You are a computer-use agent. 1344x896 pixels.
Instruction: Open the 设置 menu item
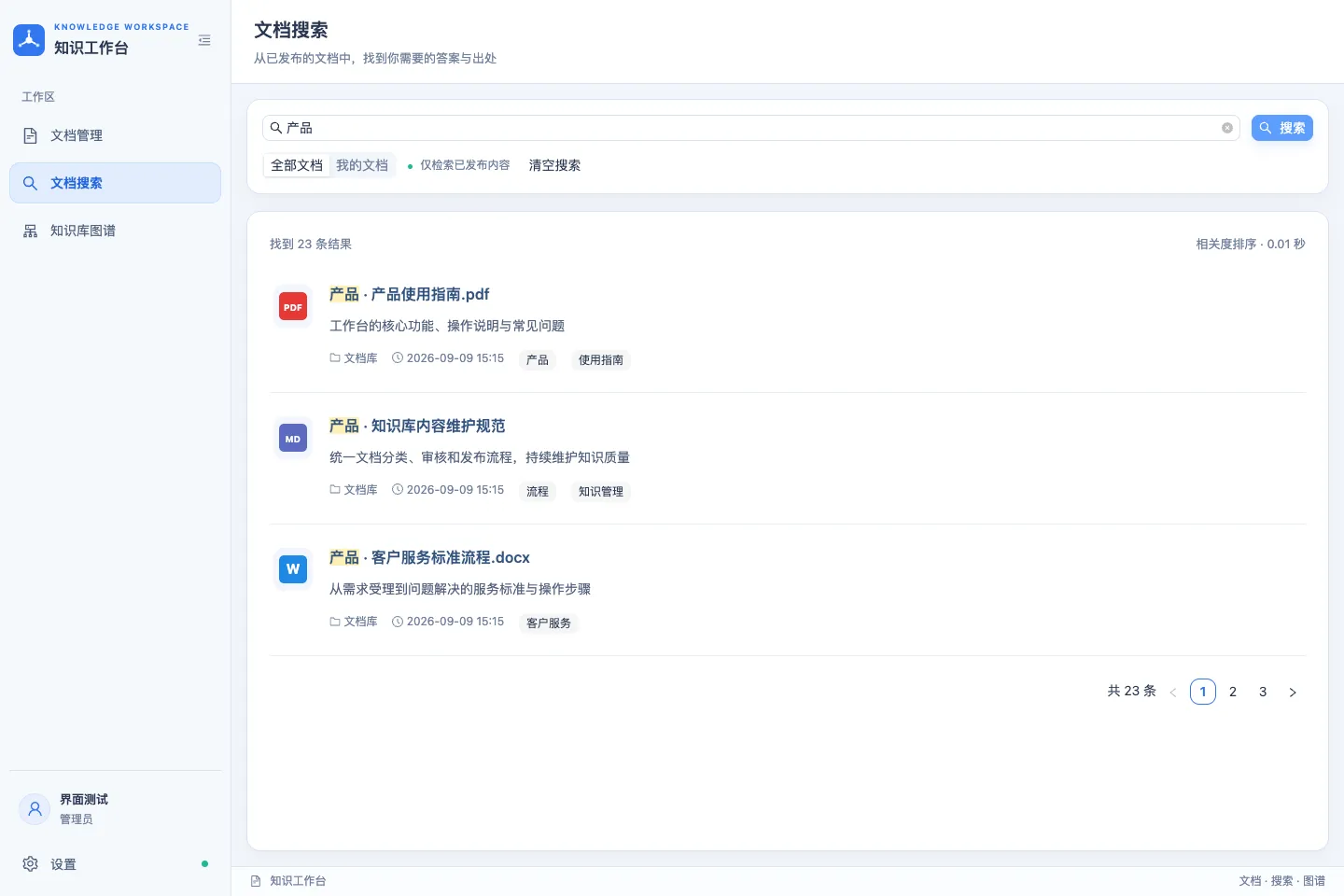click(115, 864)
